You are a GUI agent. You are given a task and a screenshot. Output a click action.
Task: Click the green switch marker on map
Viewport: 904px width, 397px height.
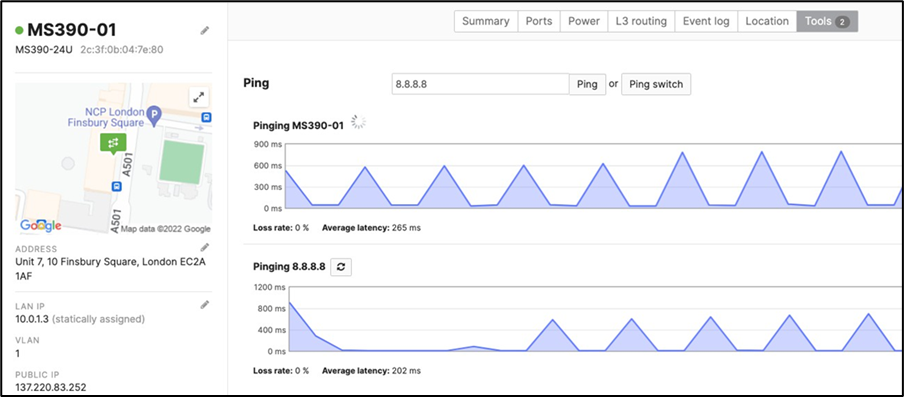tap(113, 143)
